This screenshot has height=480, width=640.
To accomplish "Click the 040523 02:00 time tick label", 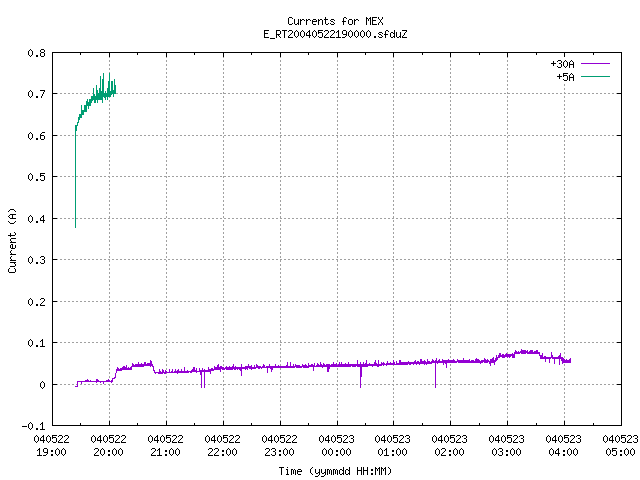I will [x=449, y=445].
